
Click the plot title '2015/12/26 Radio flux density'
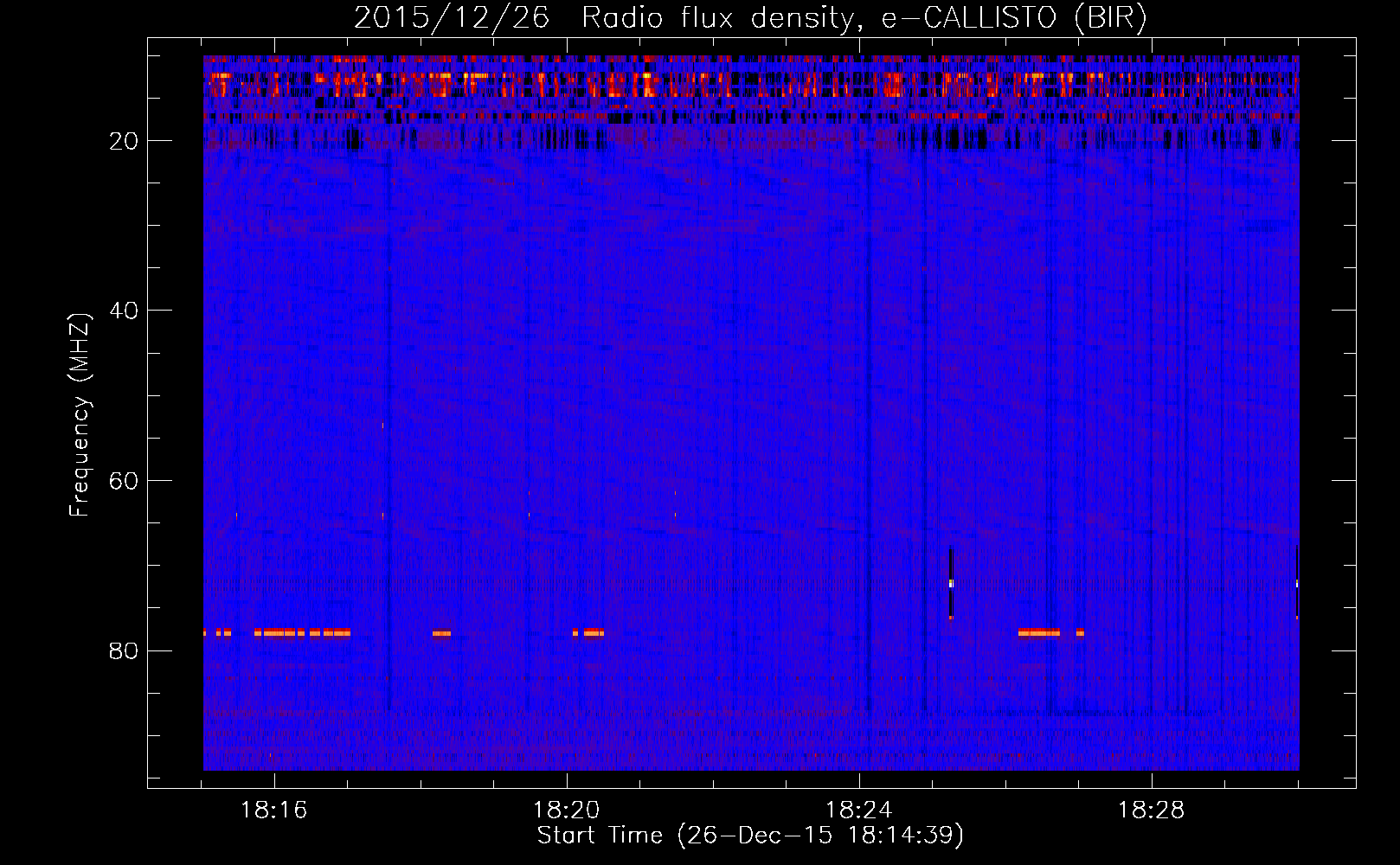click(x=604, y=17)
